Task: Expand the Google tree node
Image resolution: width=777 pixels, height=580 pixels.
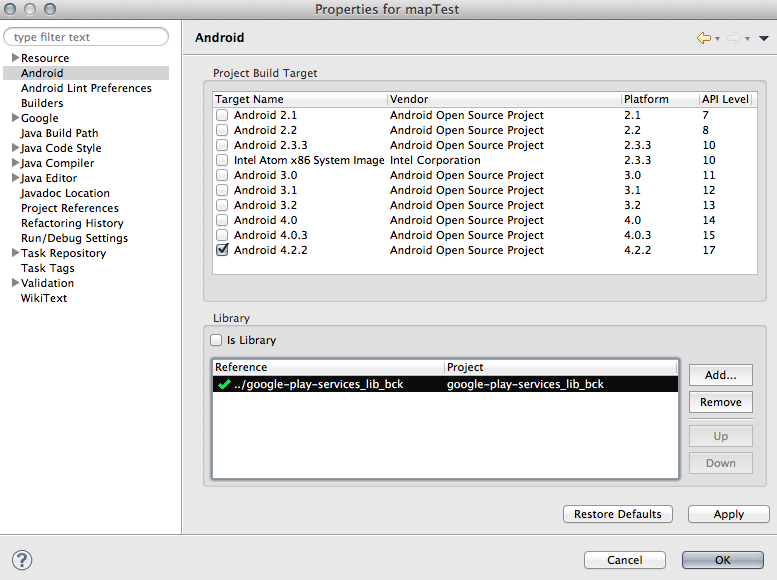Action: tap(15, 117)
